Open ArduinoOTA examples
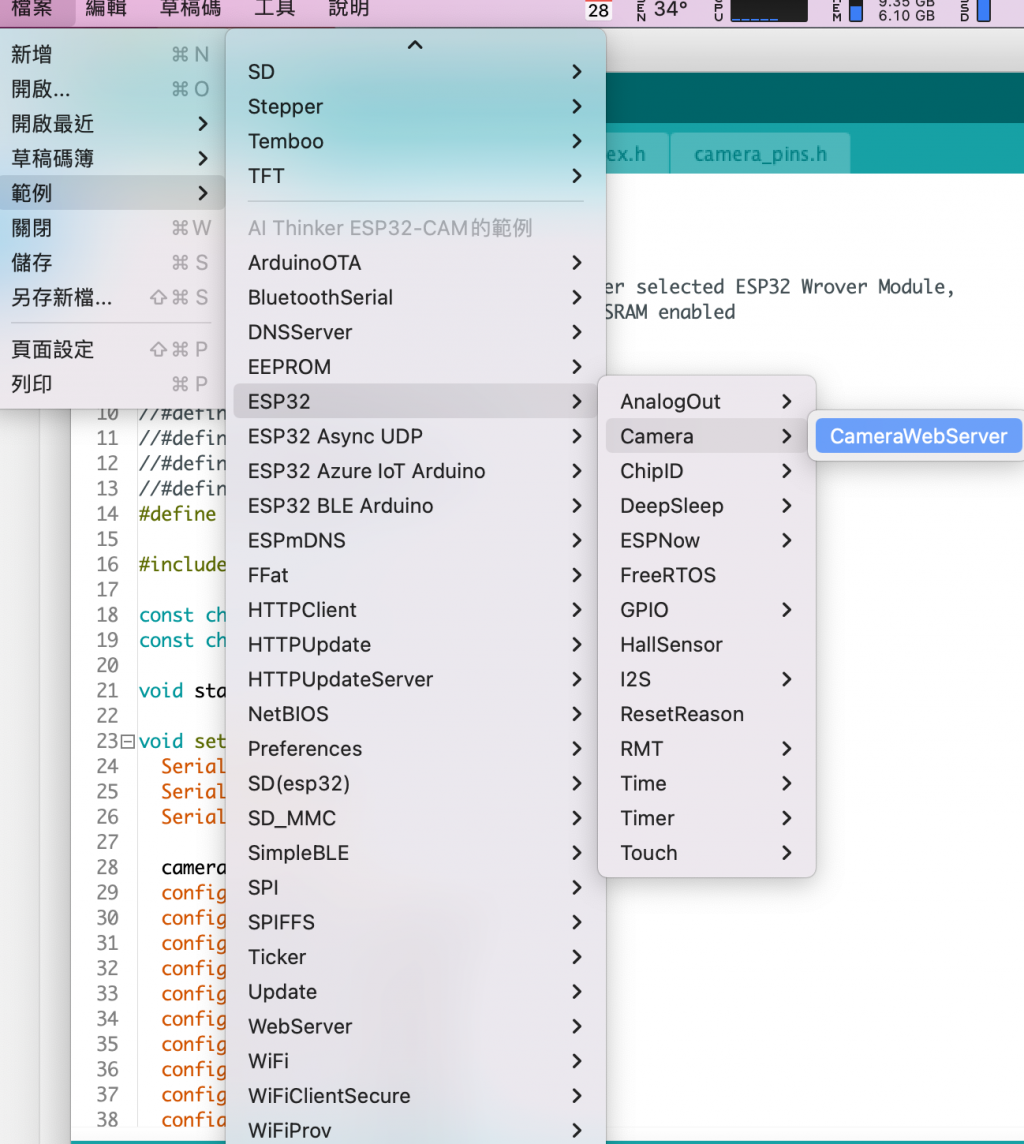Screen dimensions: 1024x1144 click(416, 263)
